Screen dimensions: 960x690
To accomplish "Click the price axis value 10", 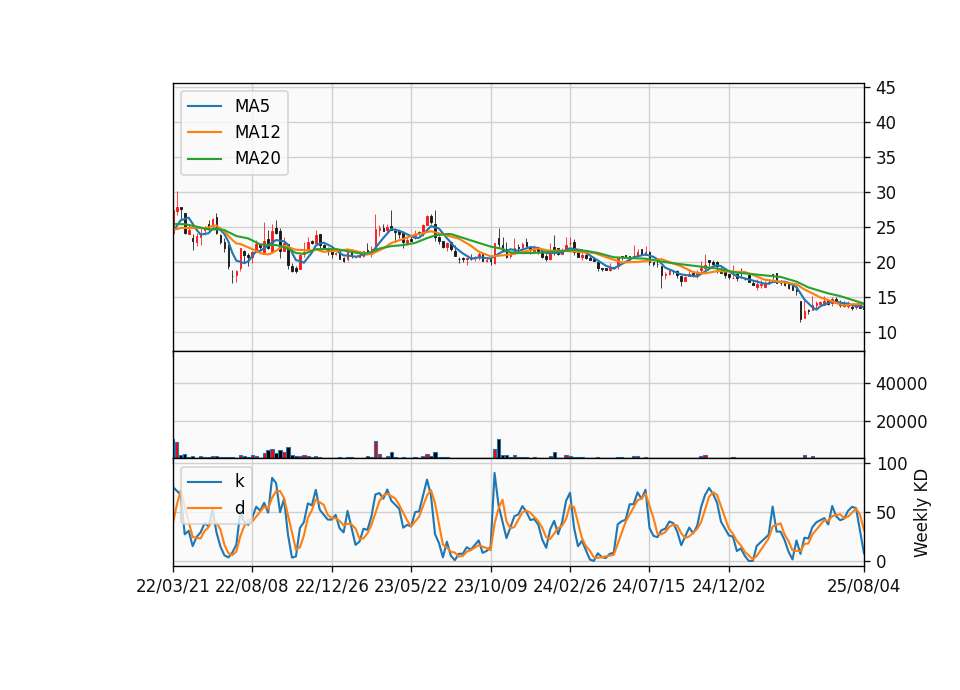I will (885, 333).
